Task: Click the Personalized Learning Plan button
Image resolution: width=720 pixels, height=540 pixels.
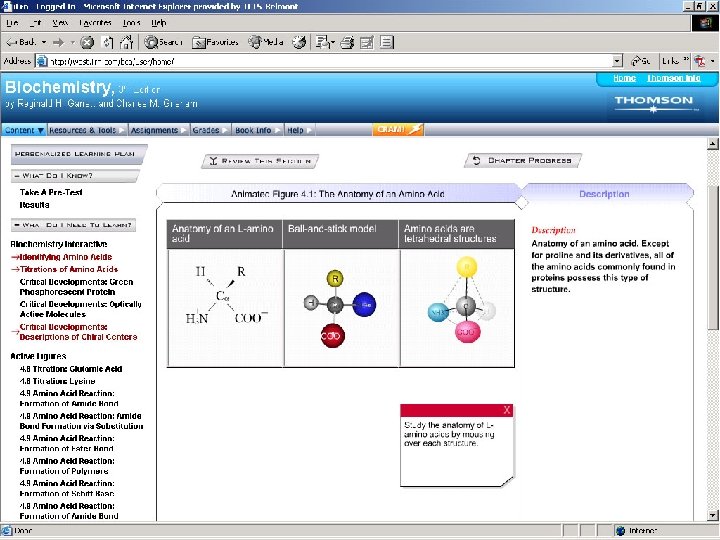Action: click(x=79, y=154)
